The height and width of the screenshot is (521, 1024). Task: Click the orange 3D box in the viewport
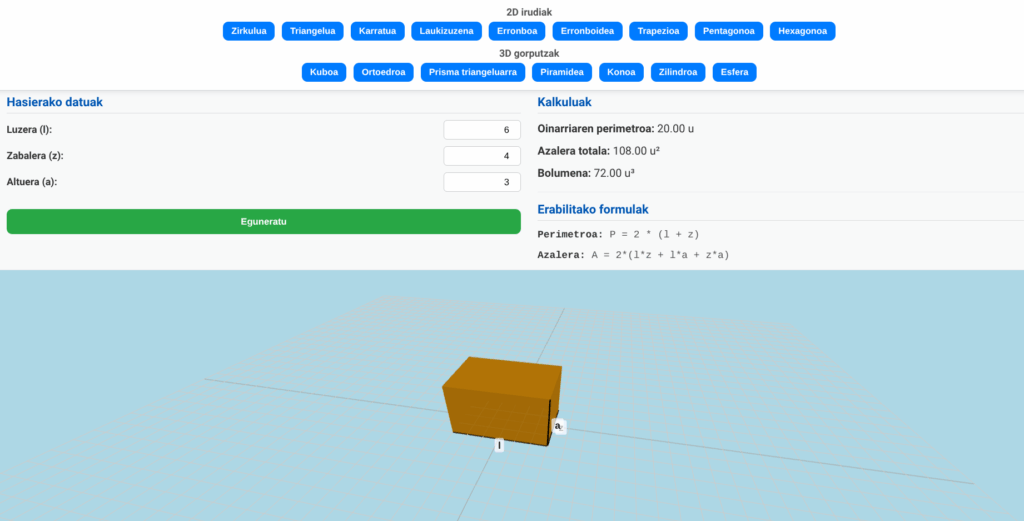point(502,400)
